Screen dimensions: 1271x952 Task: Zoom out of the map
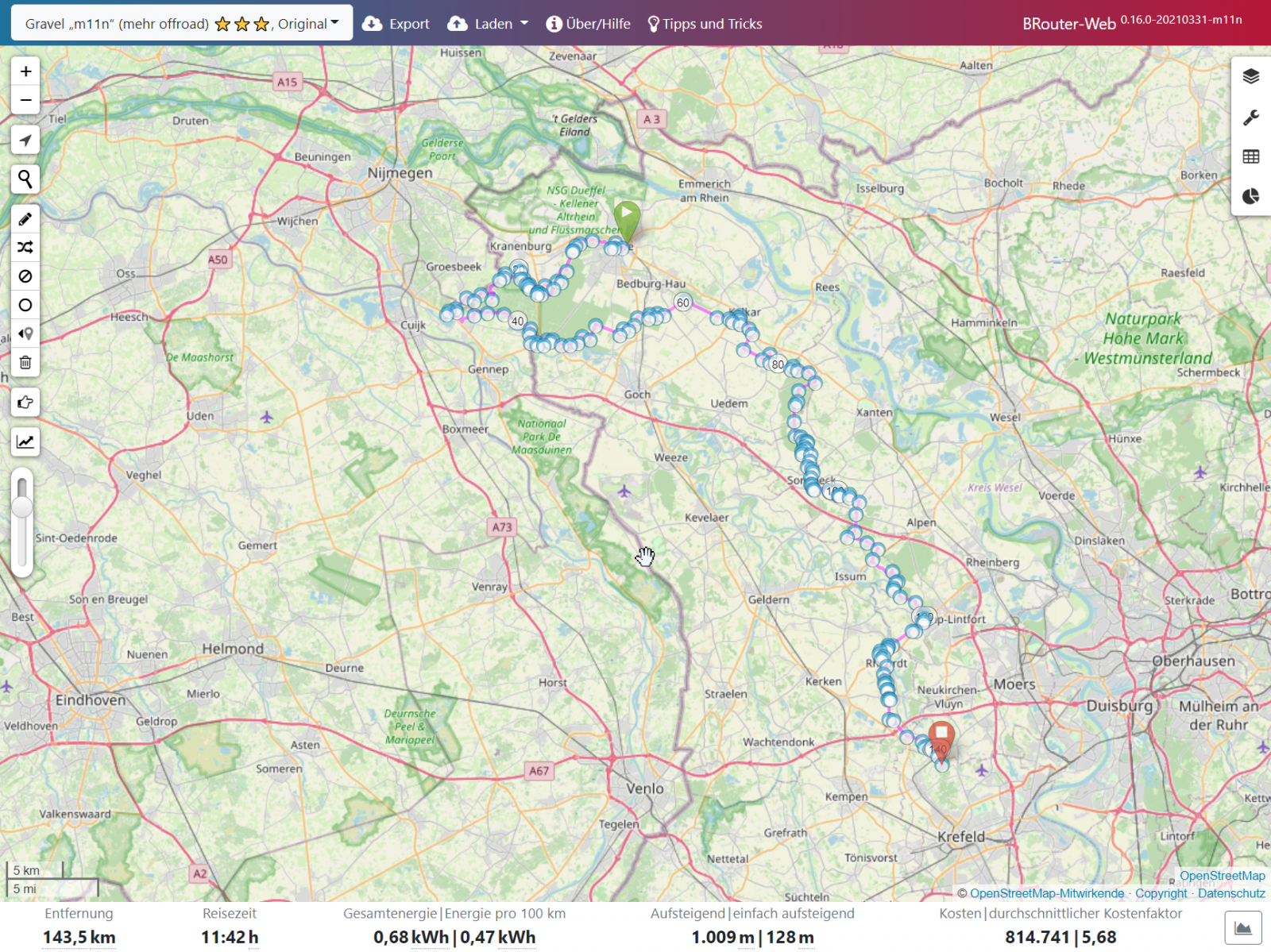[25, 100]
